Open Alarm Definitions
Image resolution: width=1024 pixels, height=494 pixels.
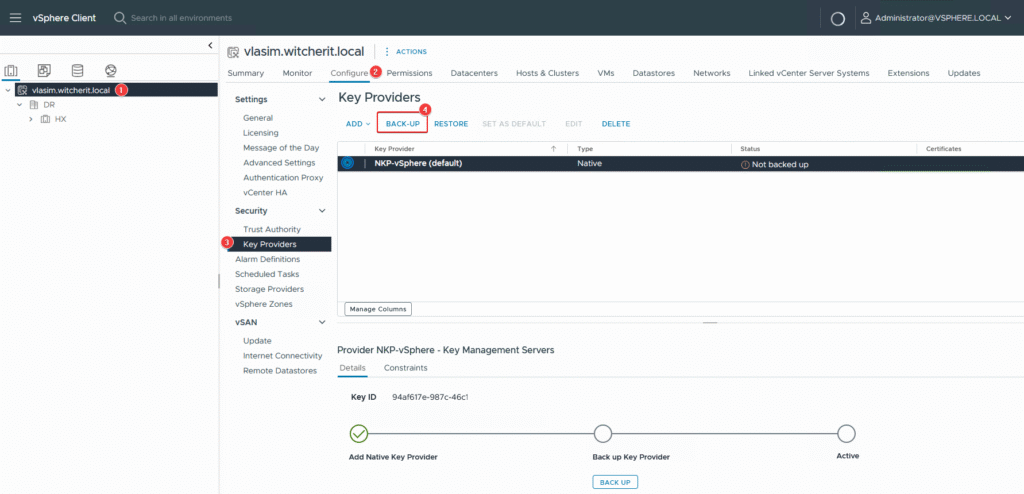(268, 259)
